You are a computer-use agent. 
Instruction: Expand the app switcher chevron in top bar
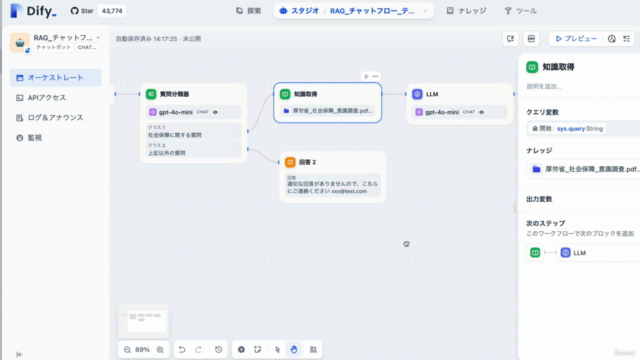point(425,11)
